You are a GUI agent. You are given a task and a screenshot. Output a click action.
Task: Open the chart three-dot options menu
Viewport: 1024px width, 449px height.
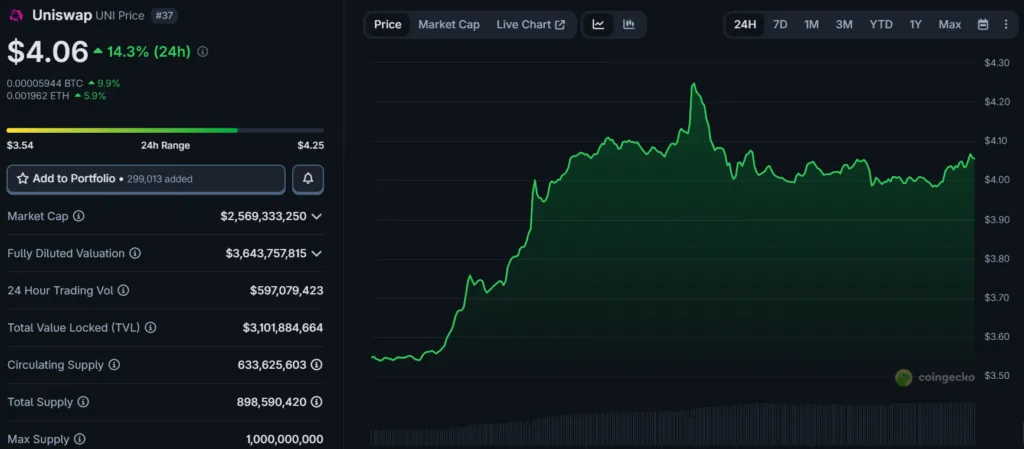(1006, 25)
